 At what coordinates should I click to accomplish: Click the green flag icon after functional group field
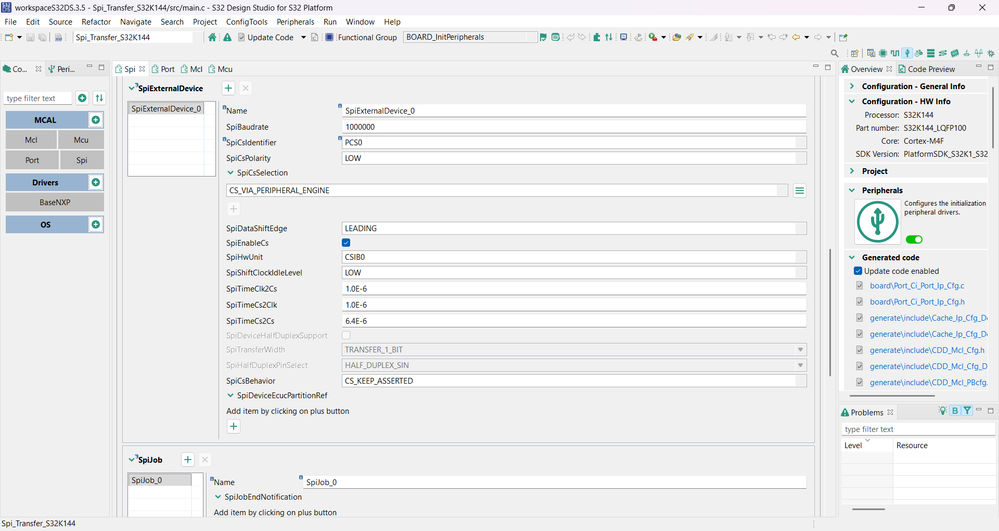tap(543, 37)
